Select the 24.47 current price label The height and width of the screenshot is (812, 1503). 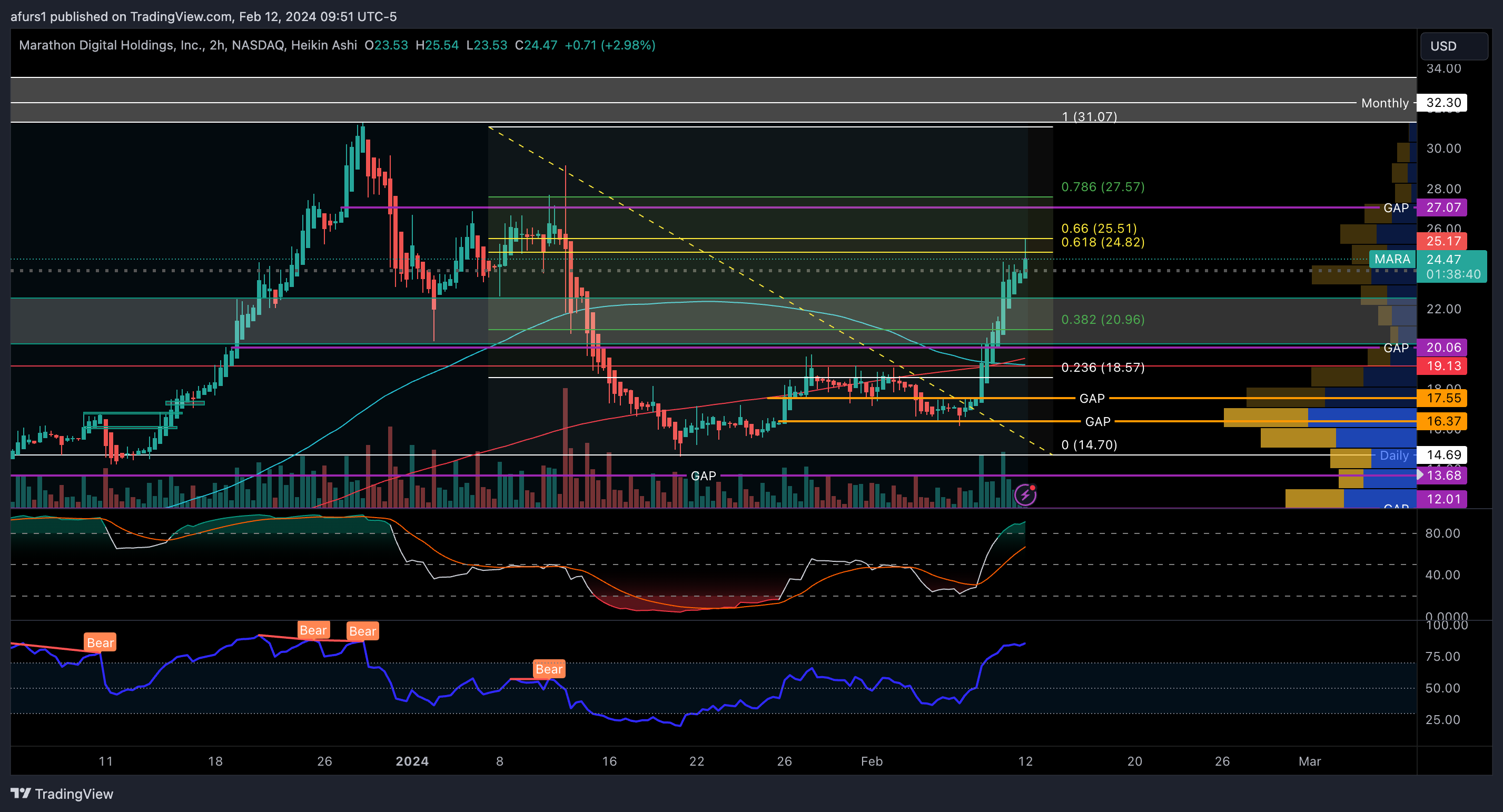click(1443, 259)
